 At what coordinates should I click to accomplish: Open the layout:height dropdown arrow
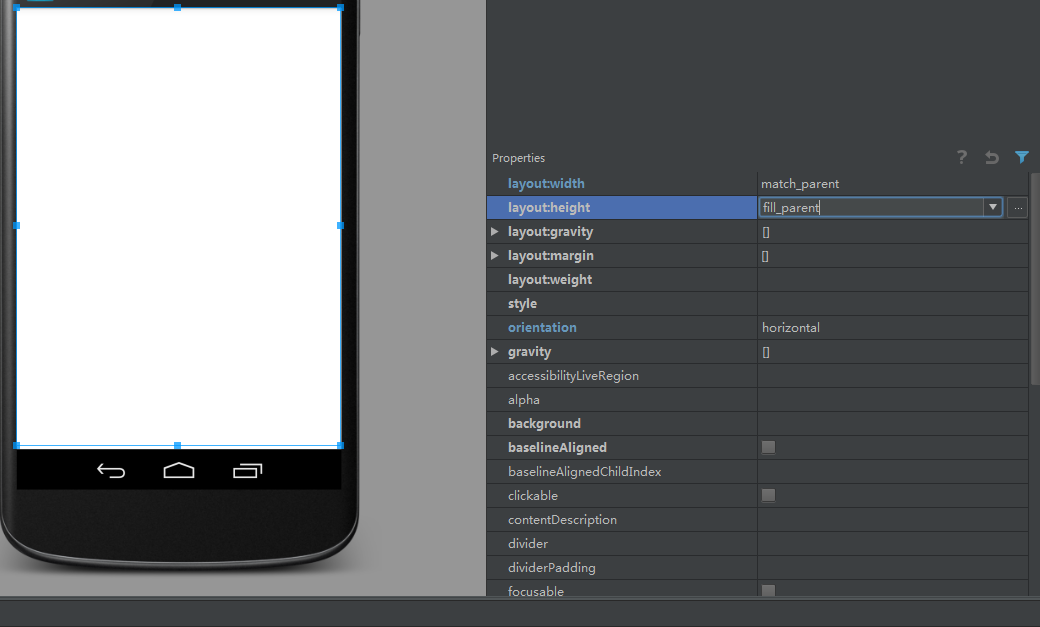992,208
